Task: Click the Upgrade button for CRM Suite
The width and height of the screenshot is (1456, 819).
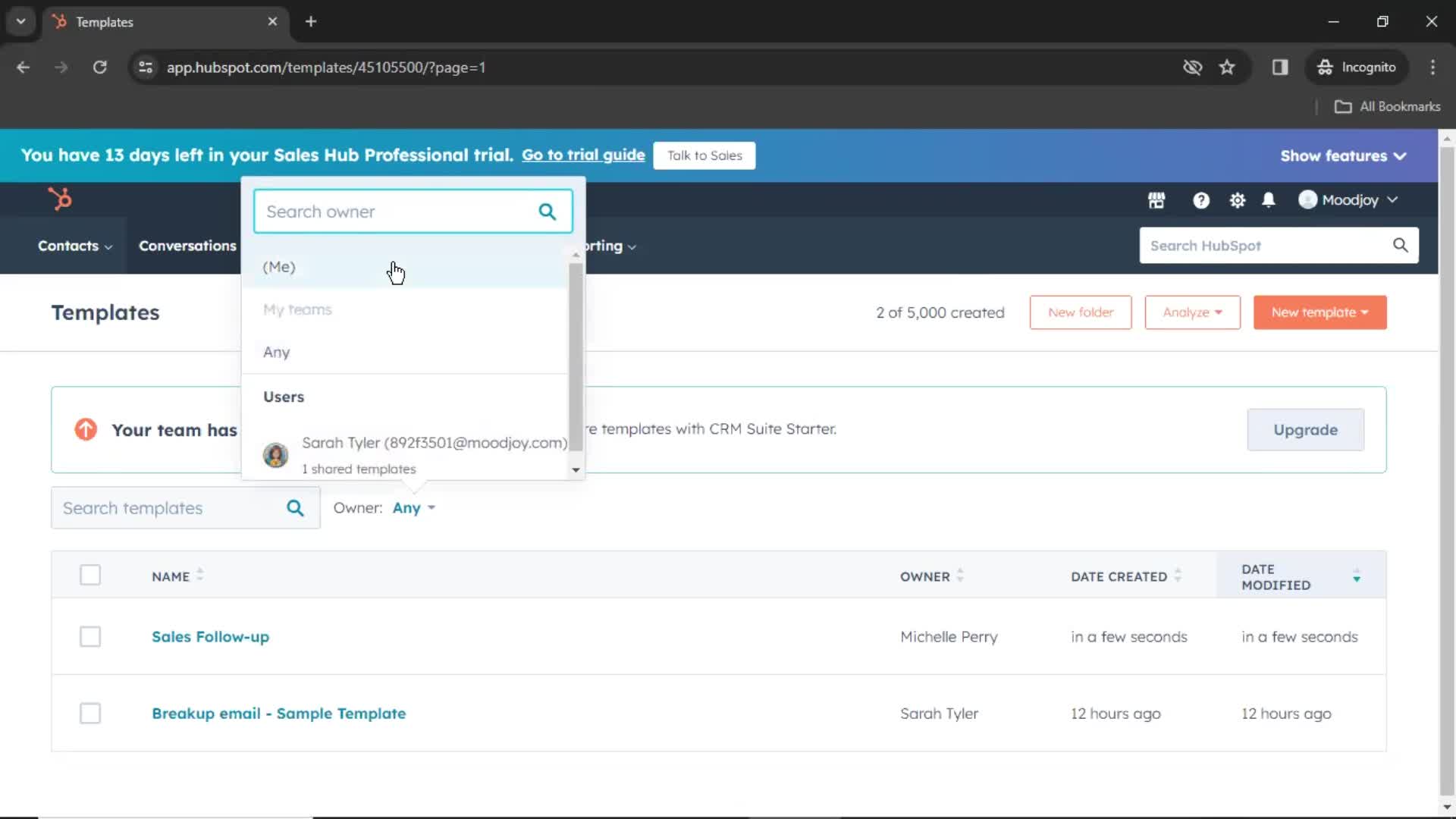Action: click(x=1306, y=429)
